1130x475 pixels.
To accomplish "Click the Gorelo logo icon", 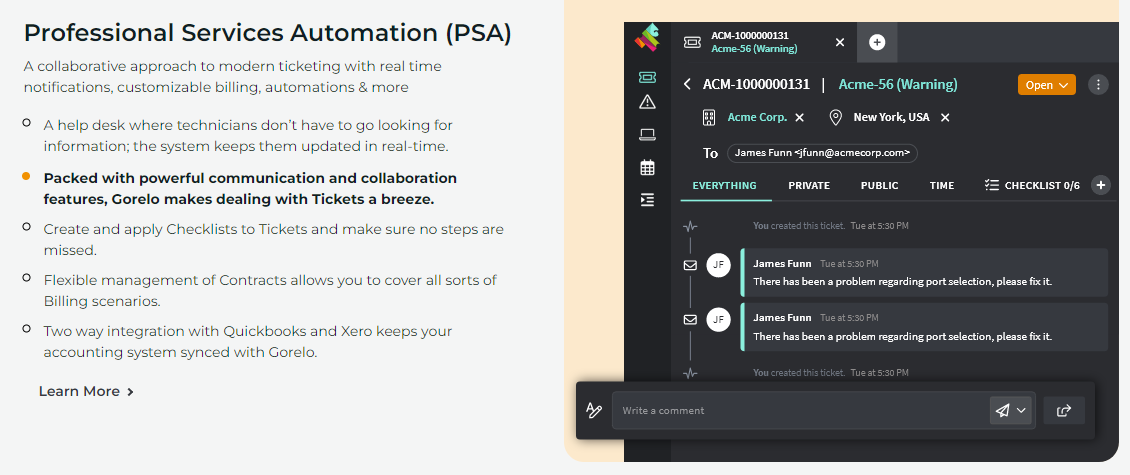I will coord(647,40).
